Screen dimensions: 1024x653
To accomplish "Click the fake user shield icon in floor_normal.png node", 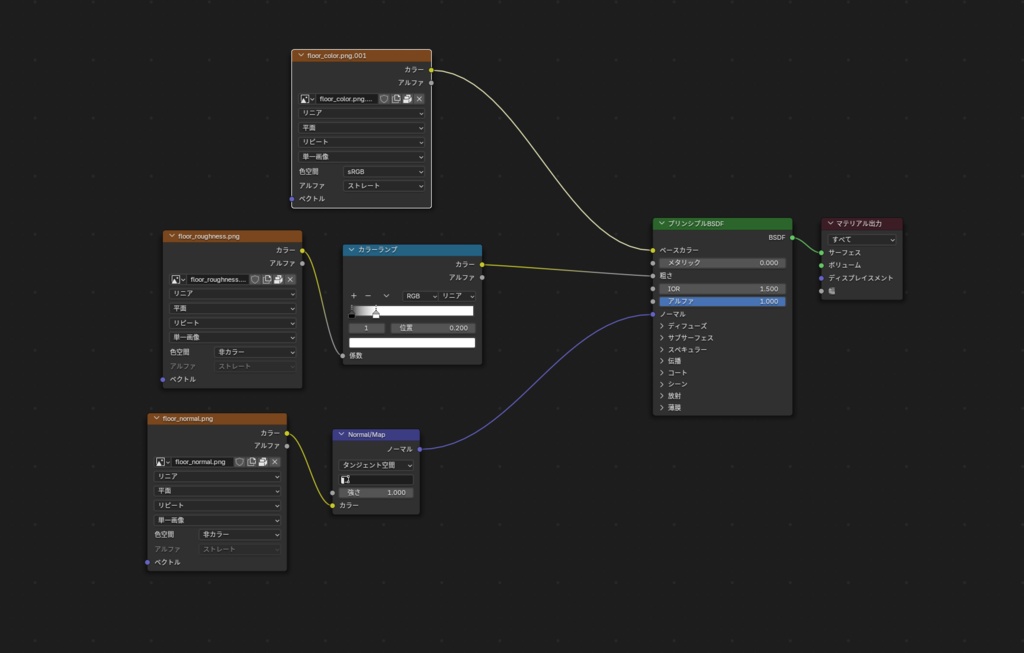I will tap(240, 462).
